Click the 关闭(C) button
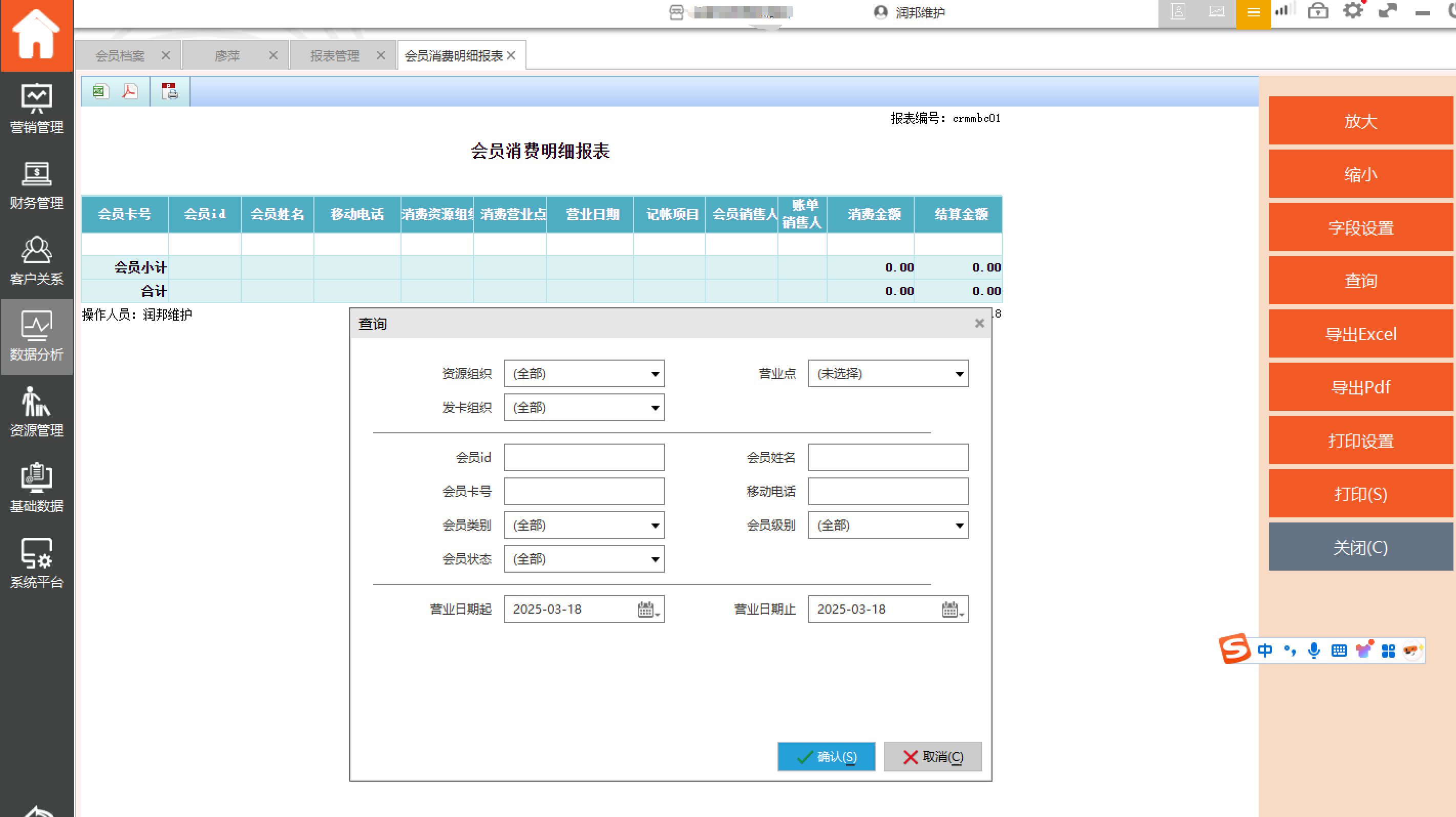Image resolution: width=1456 pixels, height=817 pixels. pos(1360,547)
